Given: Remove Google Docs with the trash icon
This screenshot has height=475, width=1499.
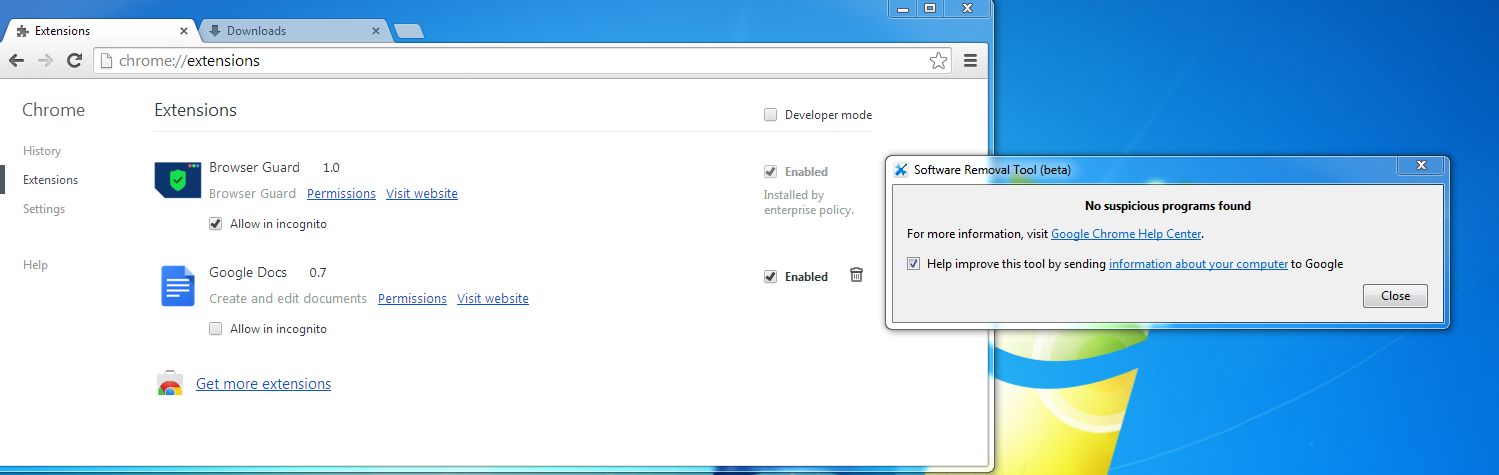Looking at the screenshot, I should coord(856,275).
